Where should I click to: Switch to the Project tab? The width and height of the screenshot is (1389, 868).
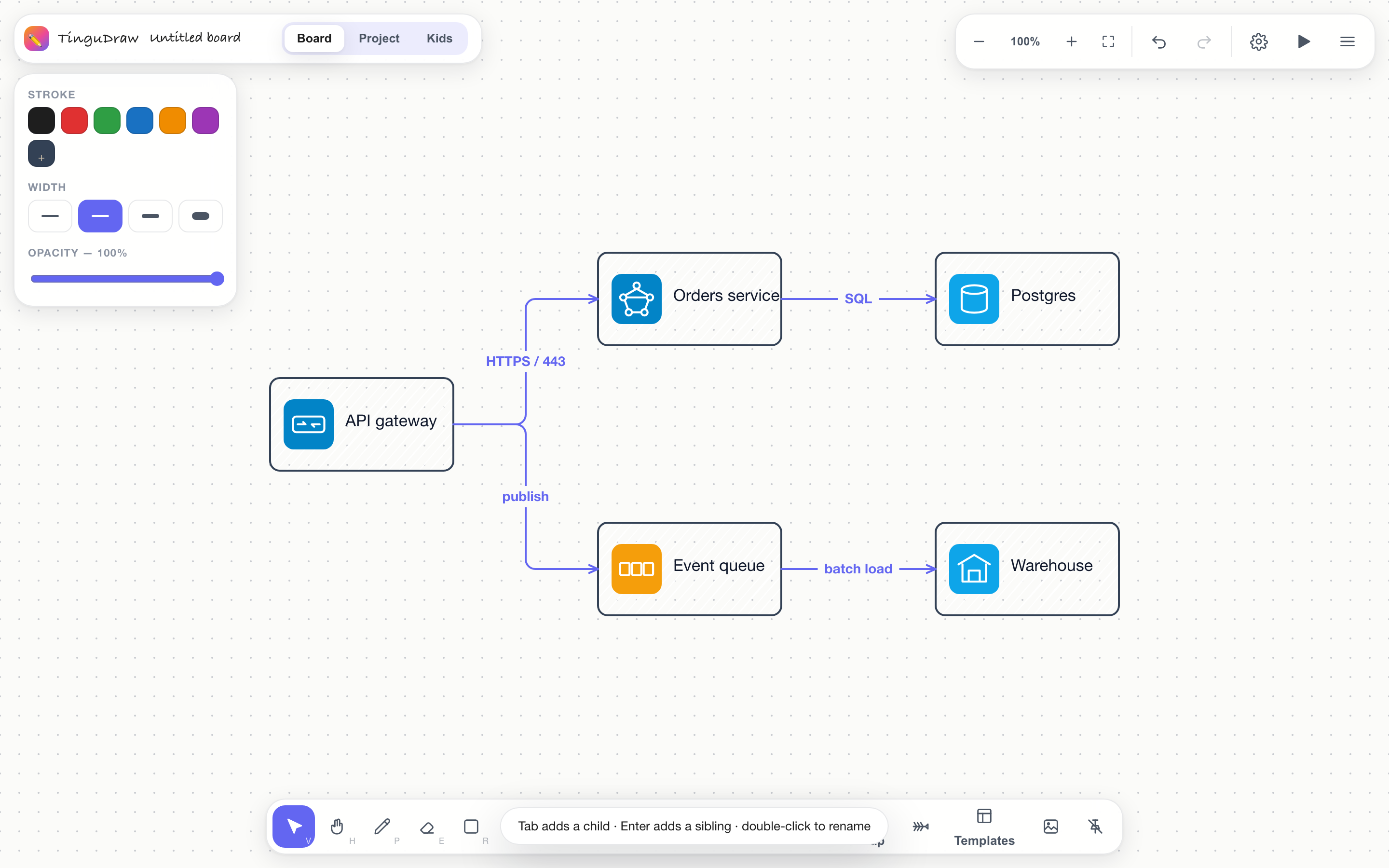tap(379, 39)
